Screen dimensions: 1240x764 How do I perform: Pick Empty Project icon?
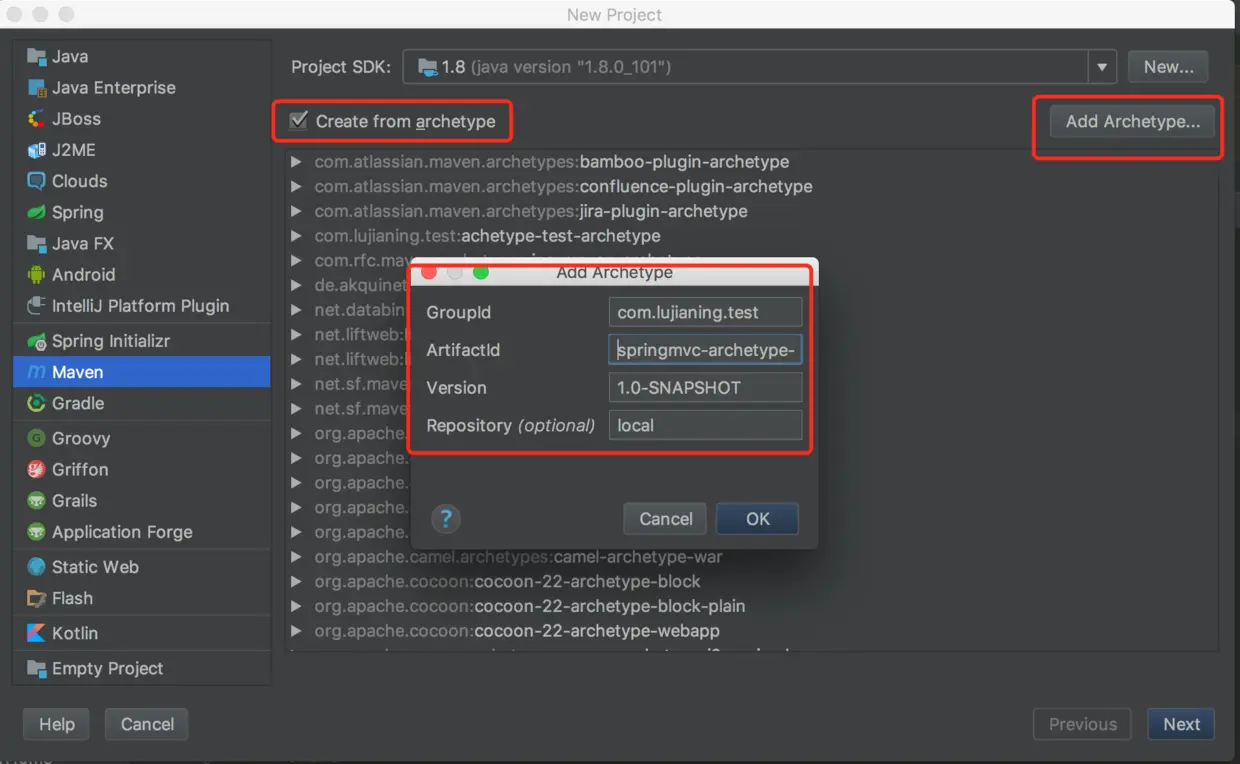(37, 668)
